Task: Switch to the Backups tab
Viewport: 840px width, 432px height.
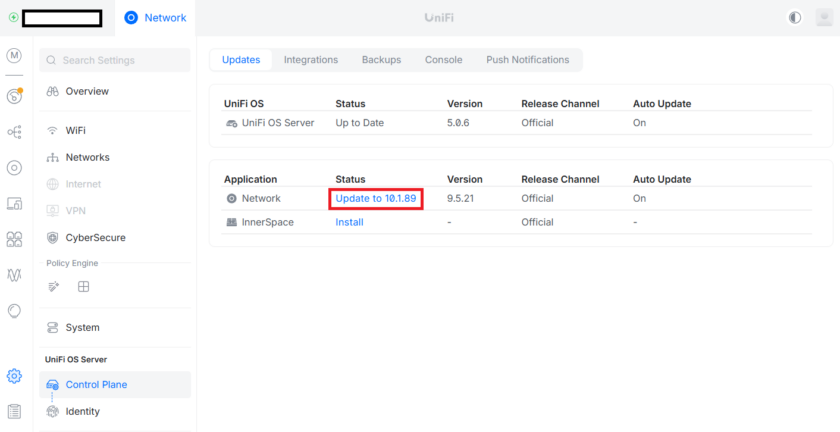Action: pyautogui.click(x=381, y=60)
